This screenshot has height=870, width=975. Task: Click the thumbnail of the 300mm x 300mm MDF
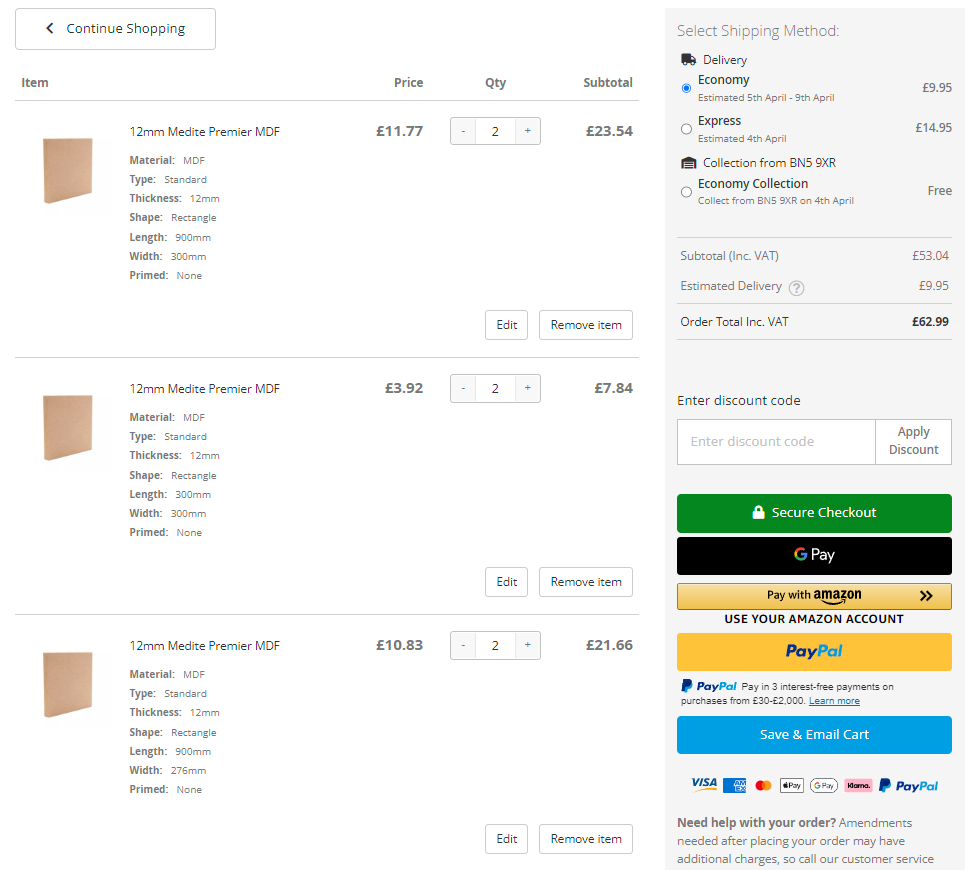click(x=68, y=427)
